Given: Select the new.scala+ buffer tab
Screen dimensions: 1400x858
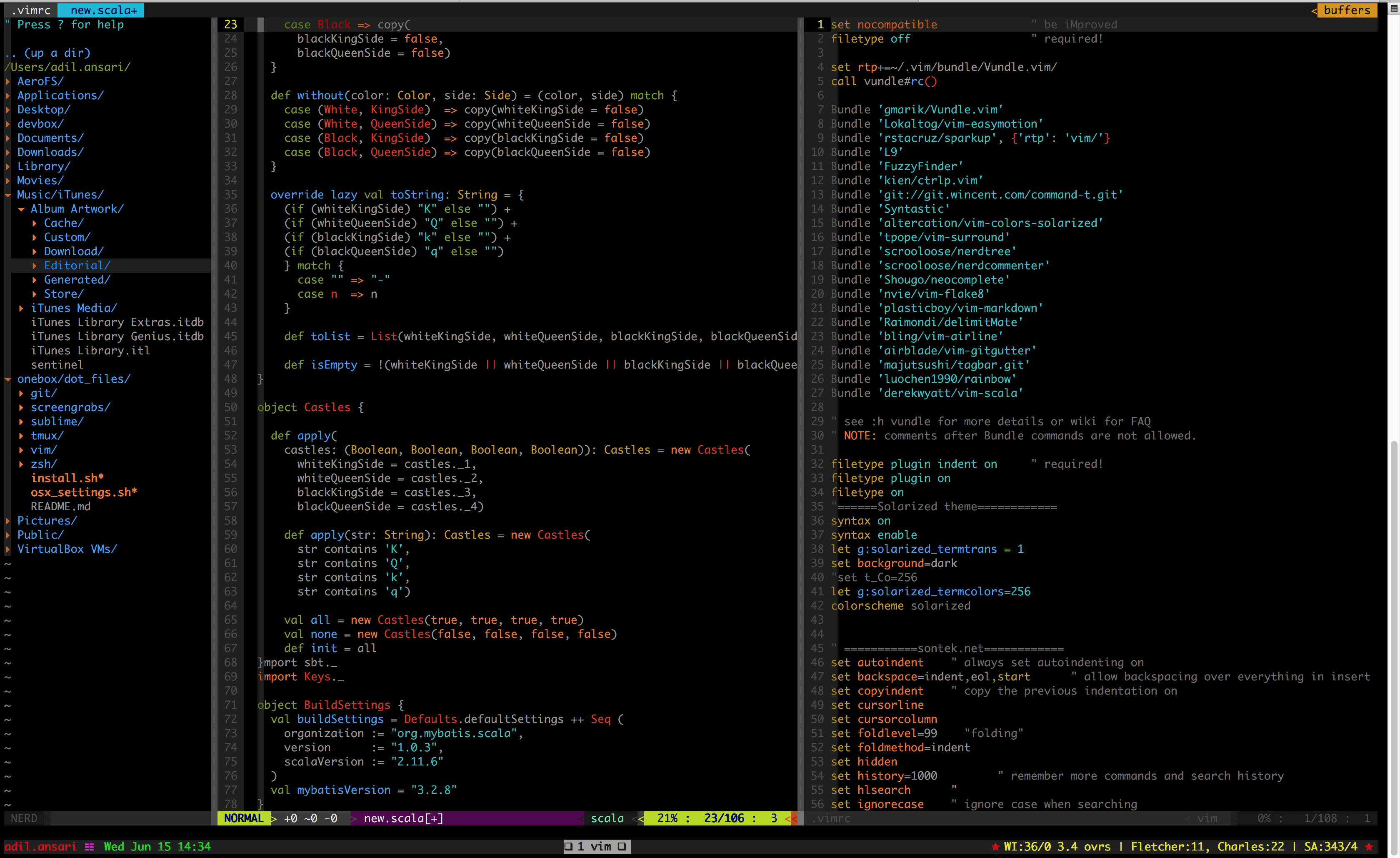Looking at the screenshot, I should (x=103, y=10).
